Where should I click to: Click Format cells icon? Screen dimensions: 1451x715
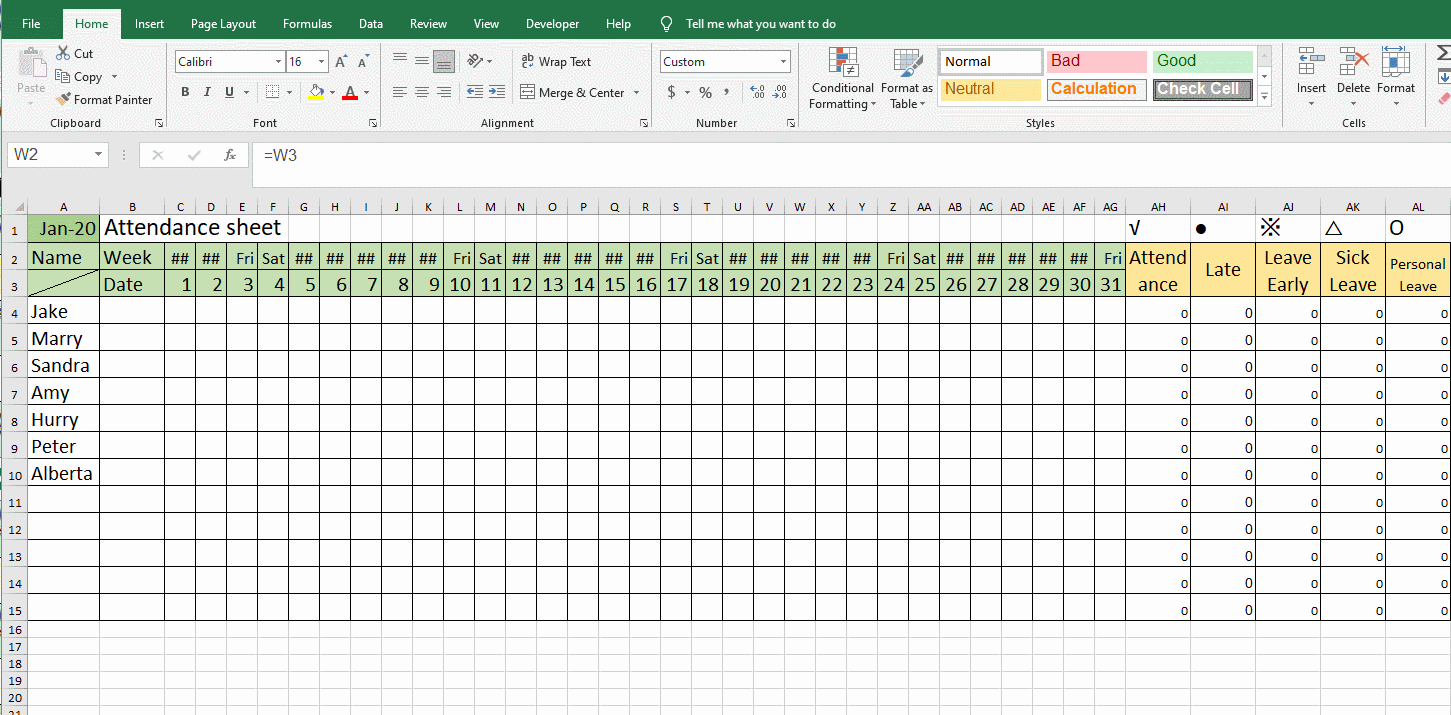point(1395,62)
